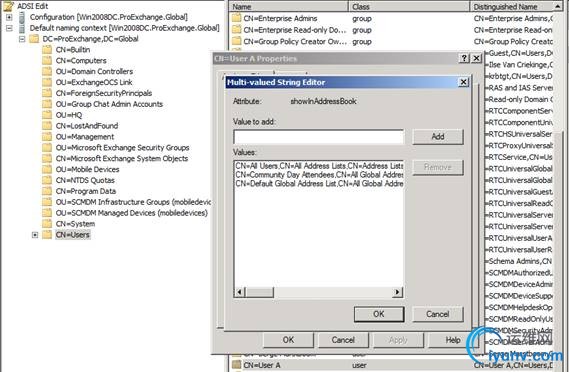Click the Values list left scroll arrow
The height and width of the screenshot is (372, 569).
240,292
